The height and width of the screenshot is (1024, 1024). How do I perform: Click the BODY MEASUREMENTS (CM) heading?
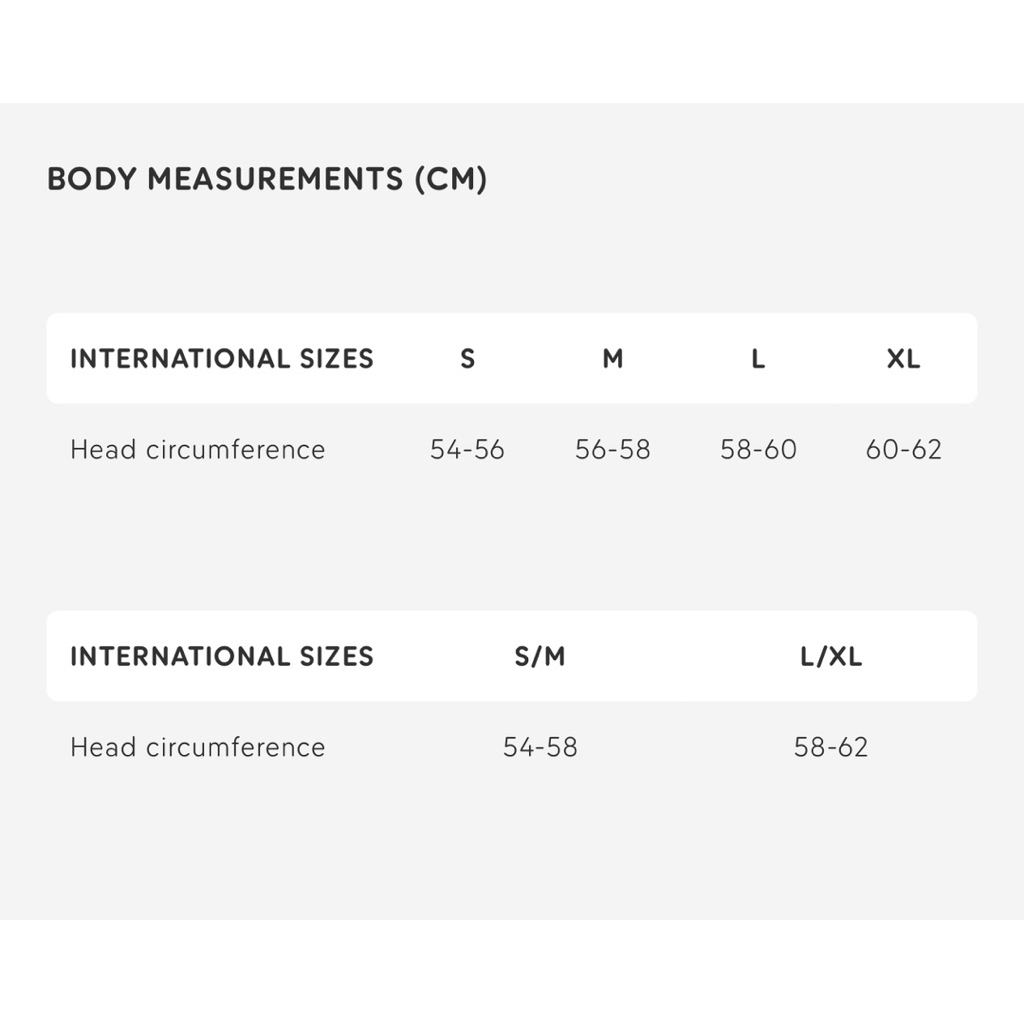pyautogui.click(x=267, y=179)
